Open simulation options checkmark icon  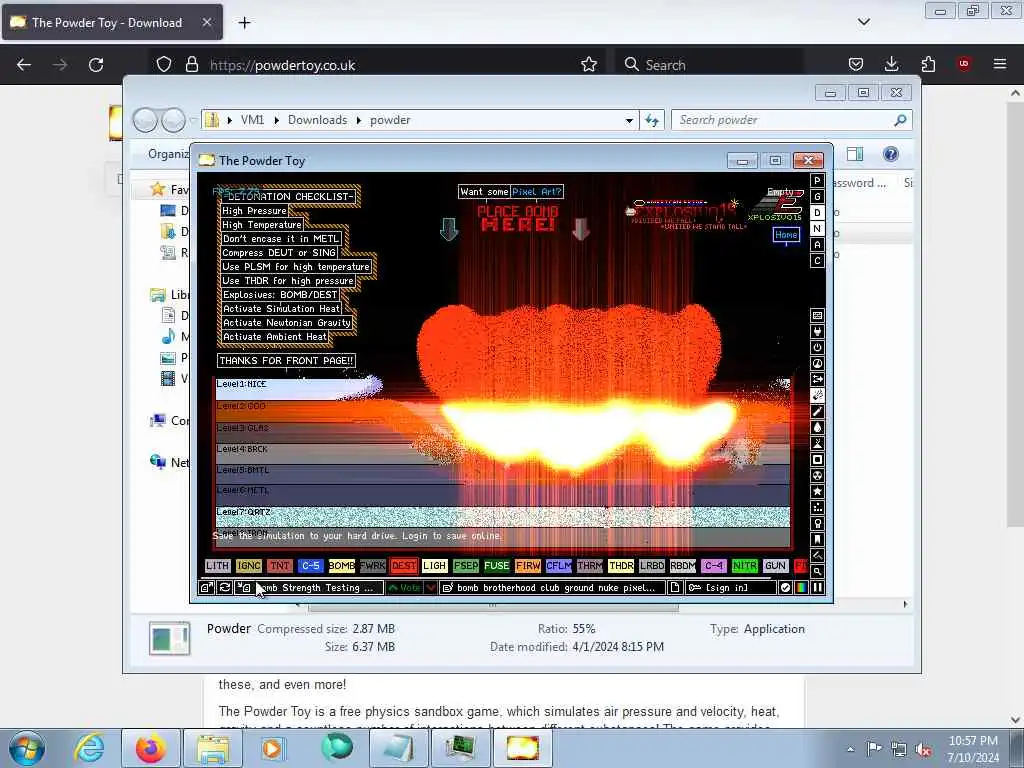[x=786, y=588]
